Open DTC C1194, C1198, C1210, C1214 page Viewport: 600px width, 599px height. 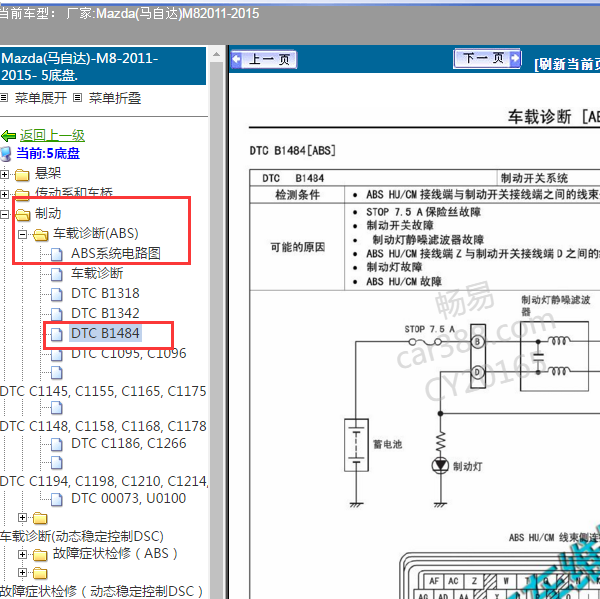coord(104,481)
